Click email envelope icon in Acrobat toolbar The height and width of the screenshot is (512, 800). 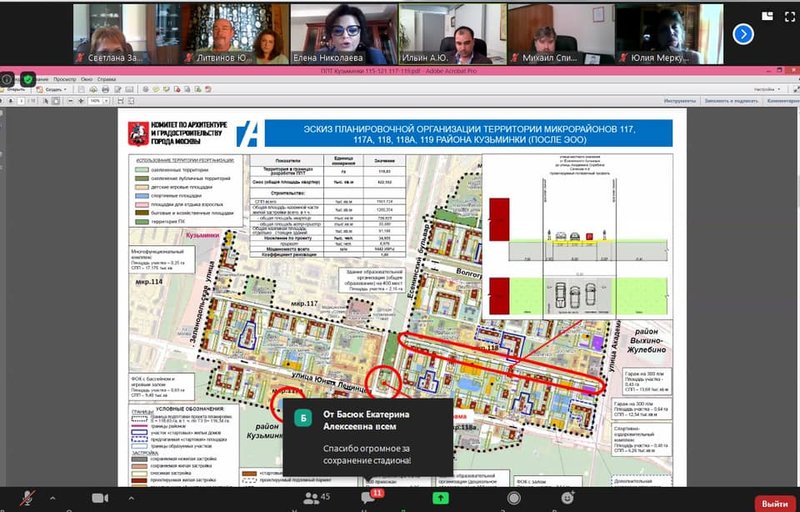[x=129, y=89]
